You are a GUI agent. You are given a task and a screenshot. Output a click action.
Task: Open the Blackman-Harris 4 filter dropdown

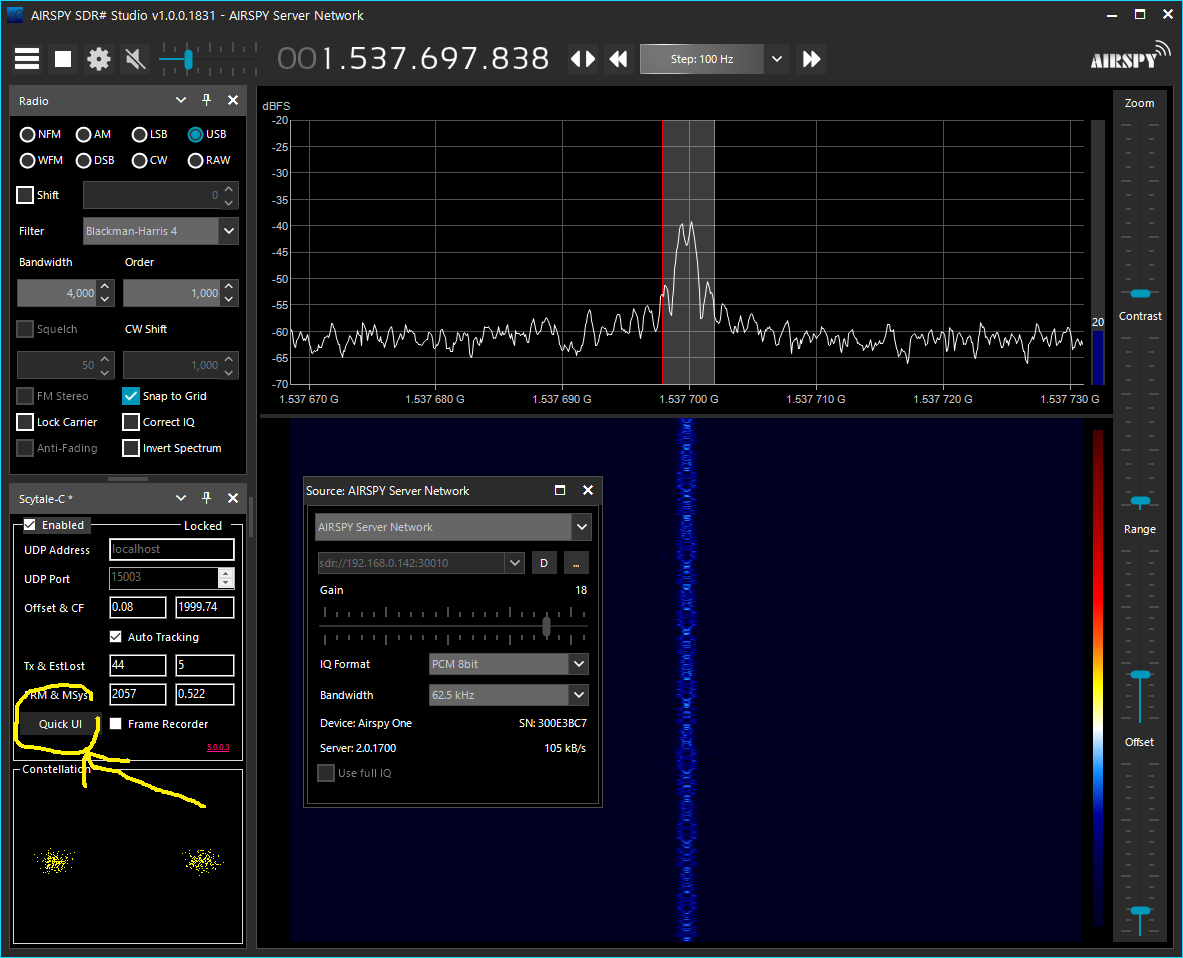click(229, 231)
